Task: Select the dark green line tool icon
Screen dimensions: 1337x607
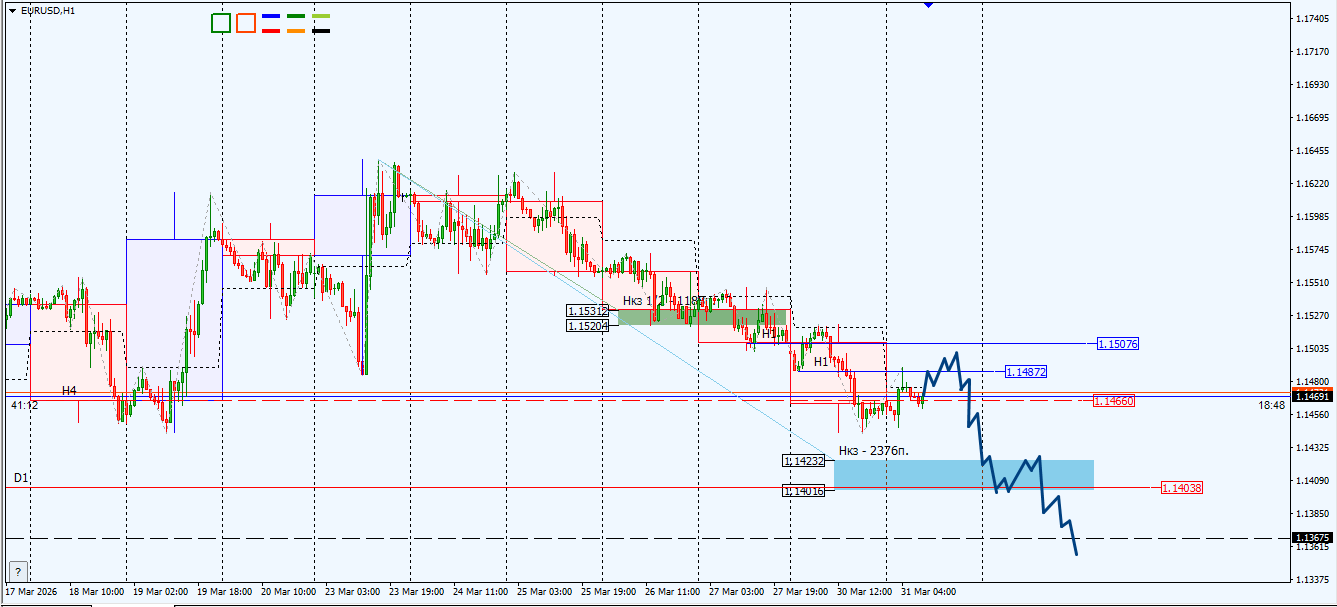Action: point(296,15)
